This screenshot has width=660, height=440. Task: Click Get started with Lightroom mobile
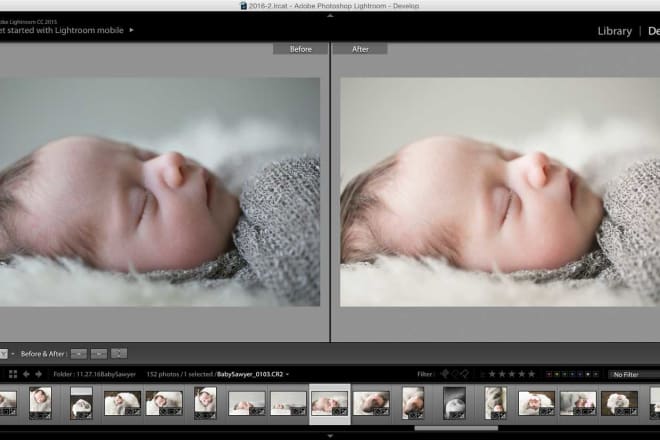point(62,30)
